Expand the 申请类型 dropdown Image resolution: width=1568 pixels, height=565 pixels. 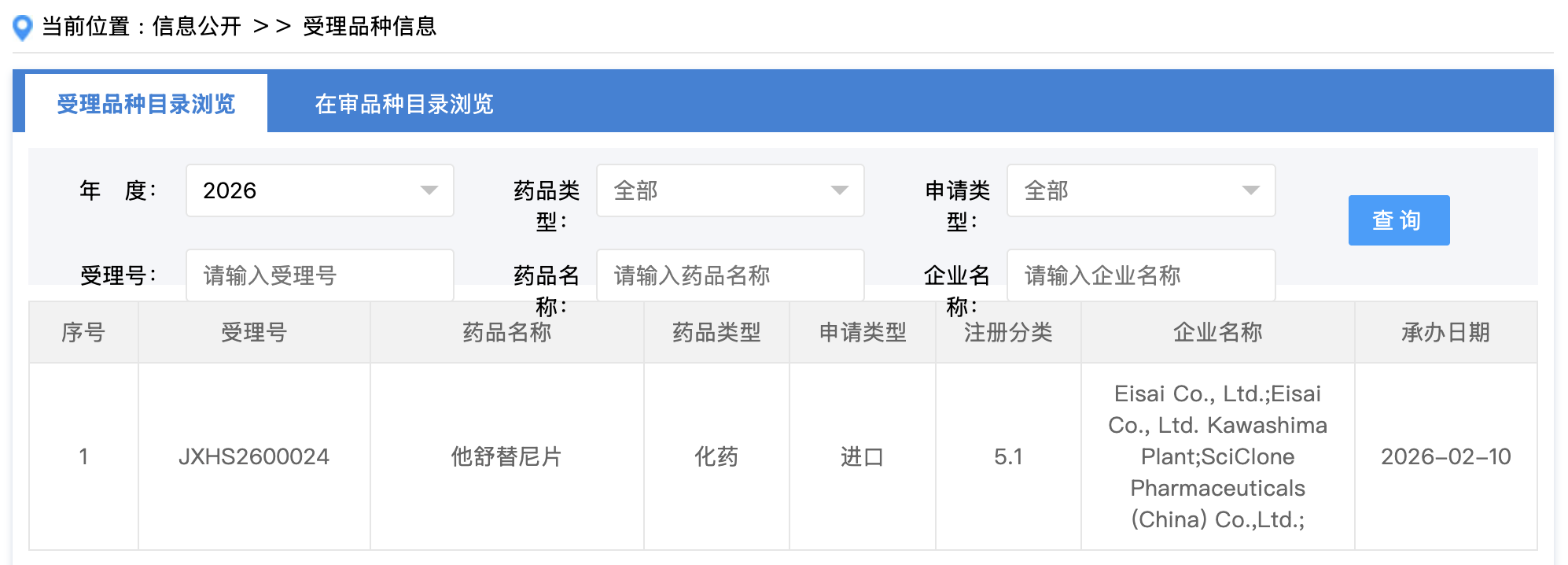point(1140,190)
